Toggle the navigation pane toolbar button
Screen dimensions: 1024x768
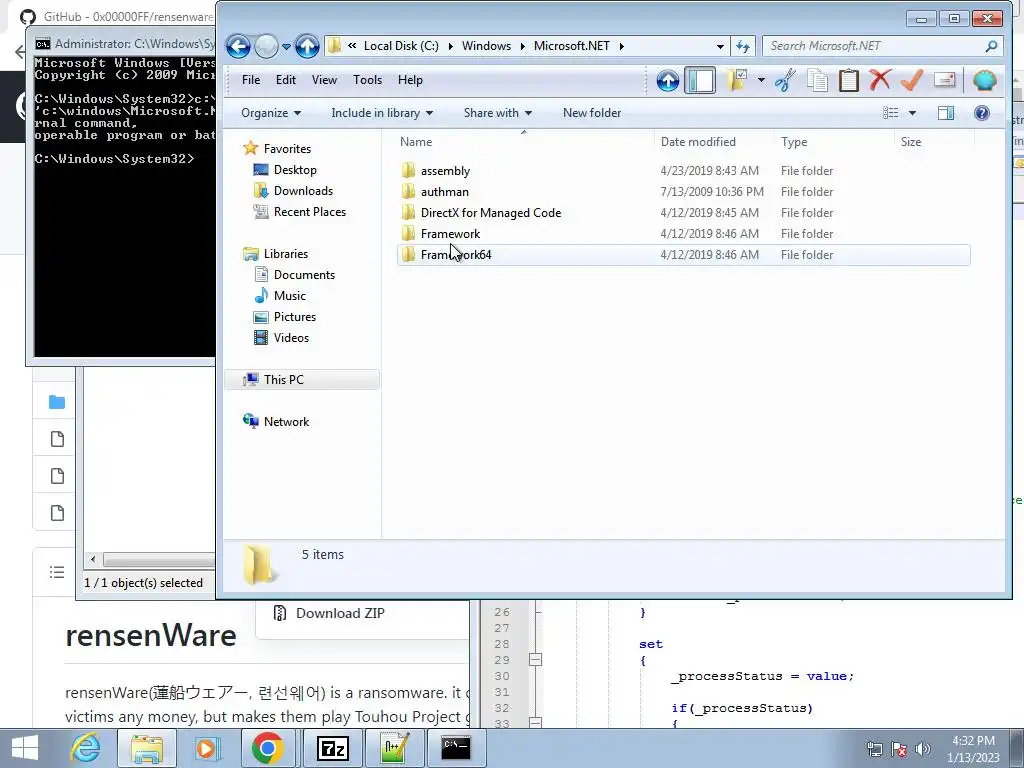[x=700, y=80]
